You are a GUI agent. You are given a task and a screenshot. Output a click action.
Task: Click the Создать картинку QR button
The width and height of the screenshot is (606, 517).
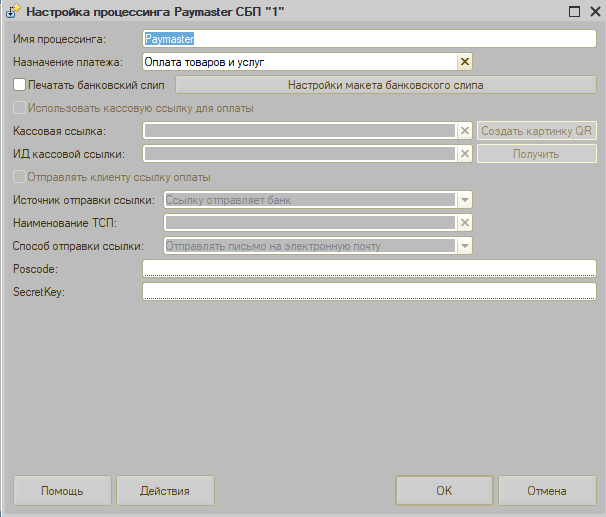[x=537, y=131]
